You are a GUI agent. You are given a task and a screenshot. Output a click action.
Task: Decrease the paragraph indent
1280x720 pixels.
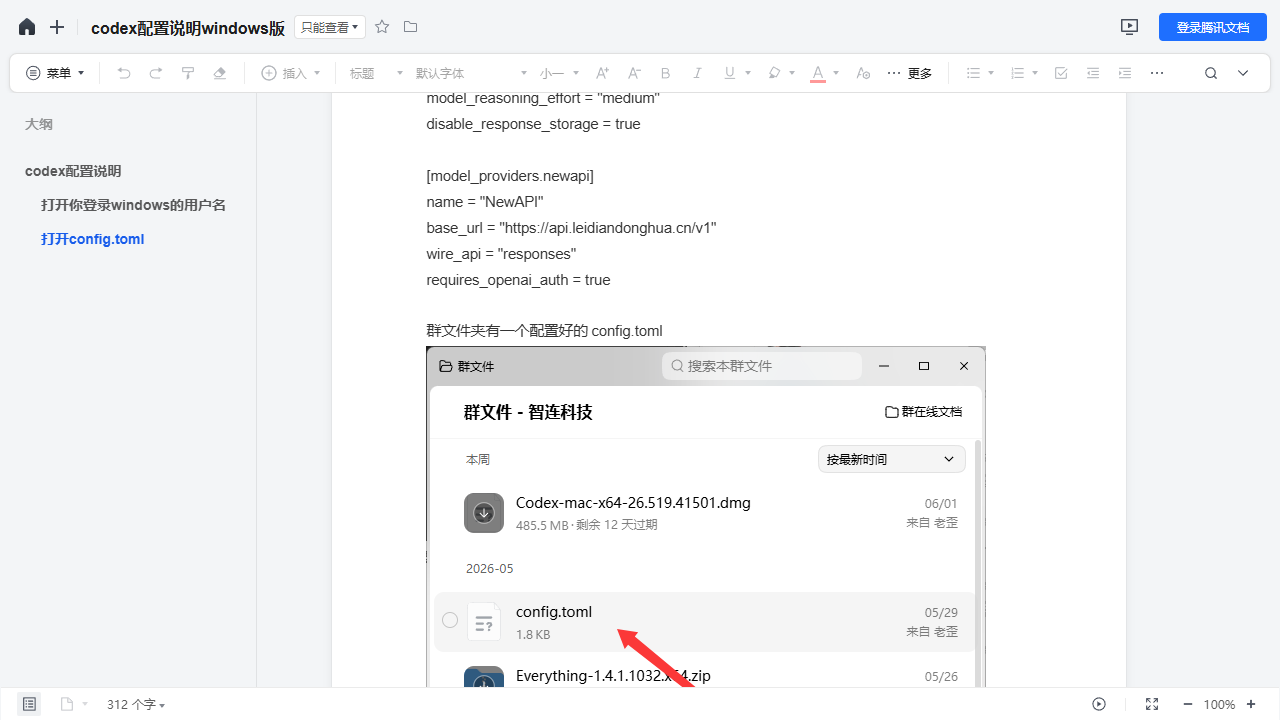pyautogui.click(x=1093, y=73)
